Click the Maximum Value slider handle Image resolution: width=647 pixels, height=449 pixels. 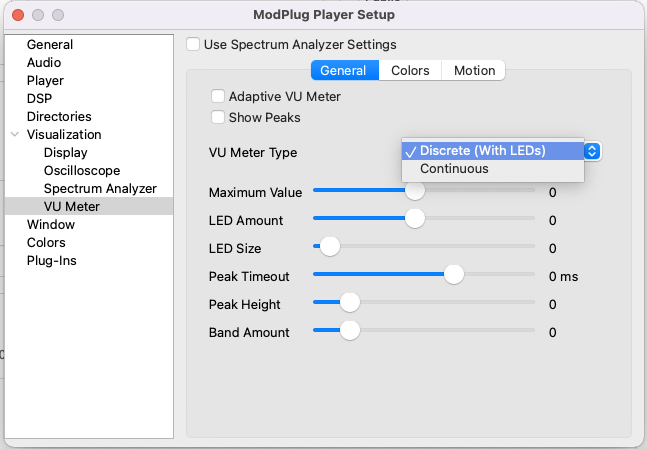(x=414, y=190)
